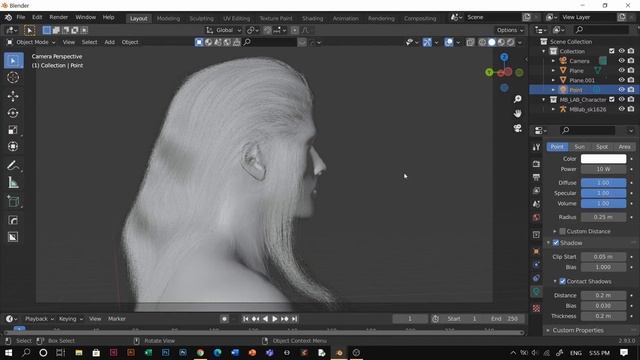Image resolution: width=640 pixels, height=360 pixels.
Task: Open Global transform orientation dropdown
Action: [224, 30]
